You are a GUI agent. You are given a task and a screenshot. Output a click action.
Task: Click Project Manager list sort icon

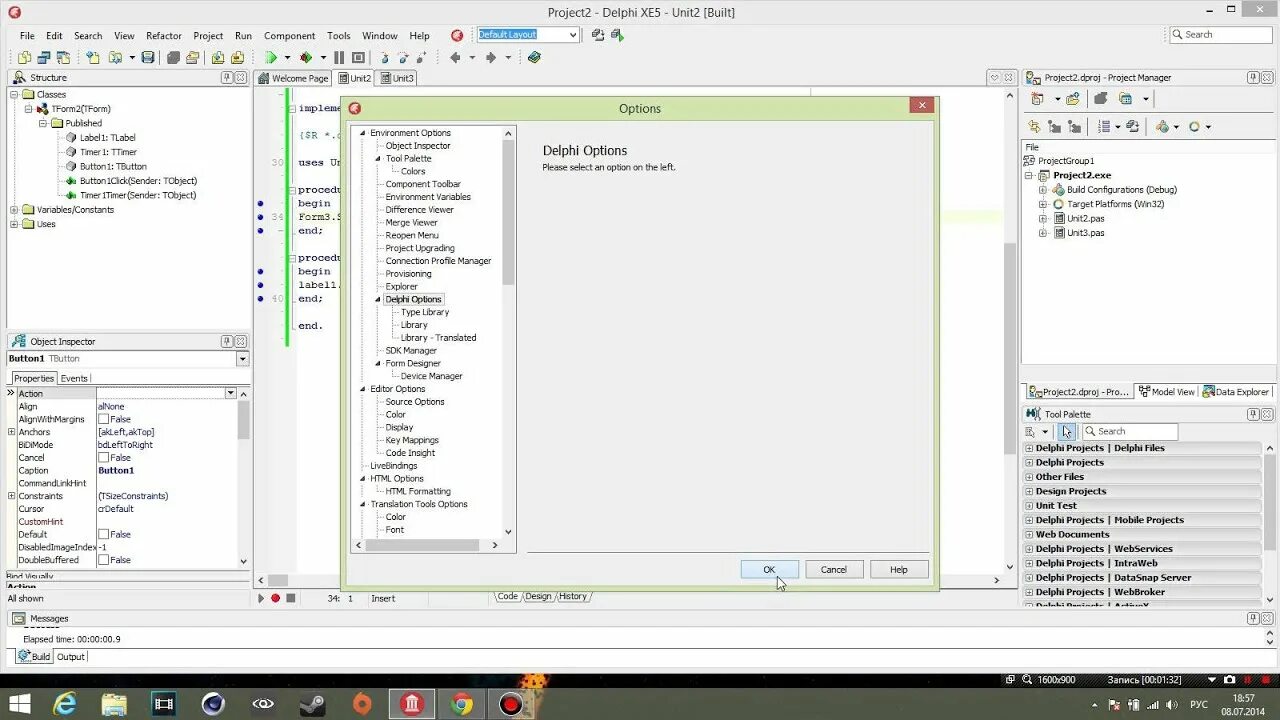coord(1104,127)
